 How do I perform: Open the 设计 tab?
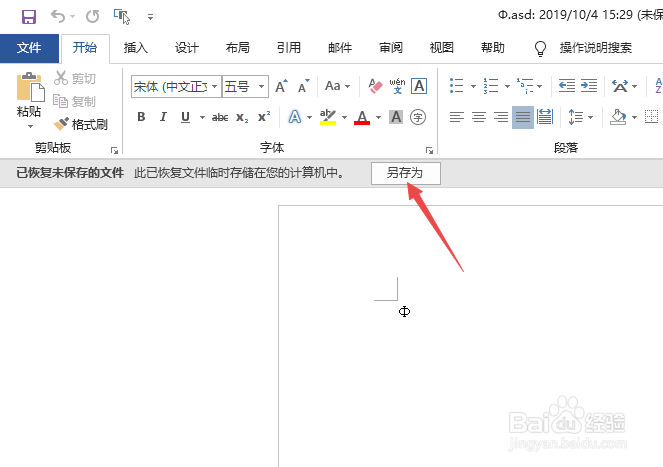(187, 48)
